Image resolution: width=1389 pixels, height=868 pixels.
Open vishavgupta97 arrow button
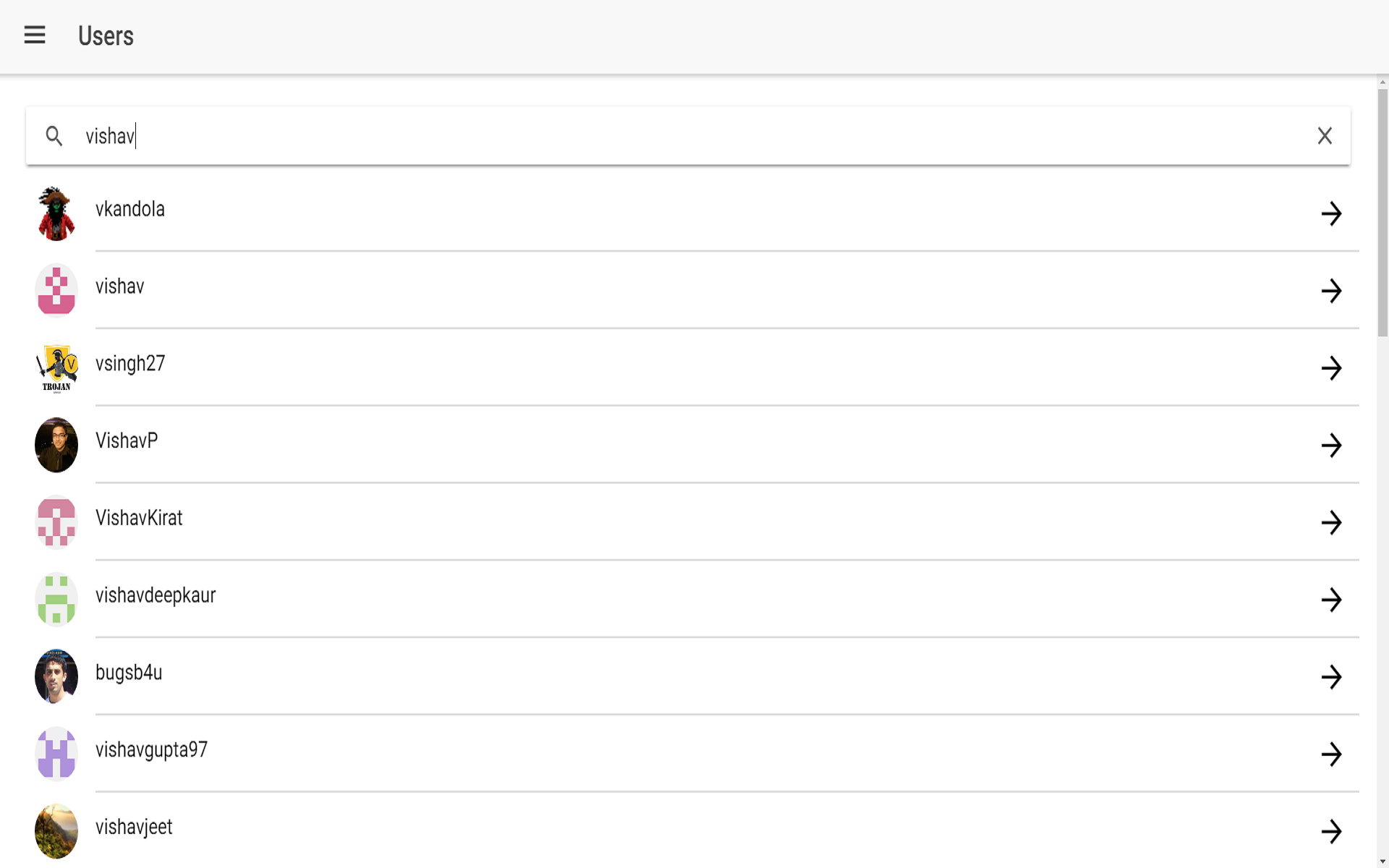pyautogui.click(x=1331, y=754)
